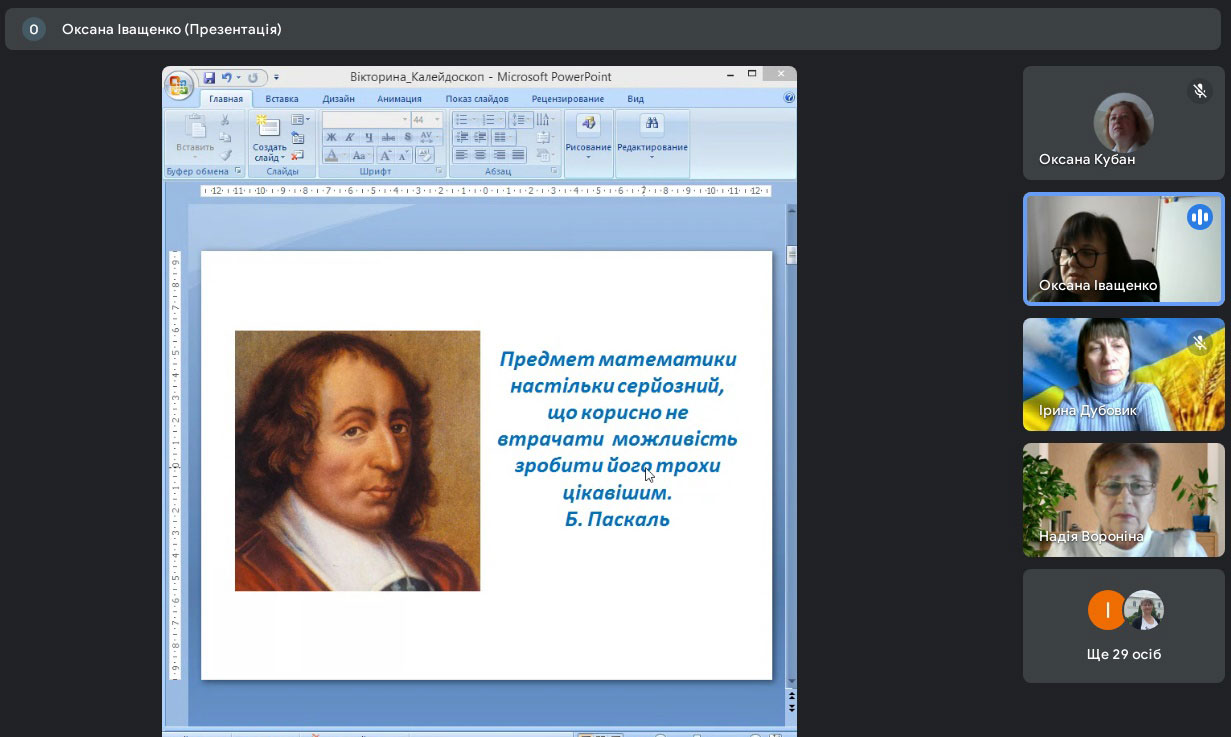The height and width of the screenshot is (737, 1231).
Task: Open the font color A picker
Action: (334, 155)
